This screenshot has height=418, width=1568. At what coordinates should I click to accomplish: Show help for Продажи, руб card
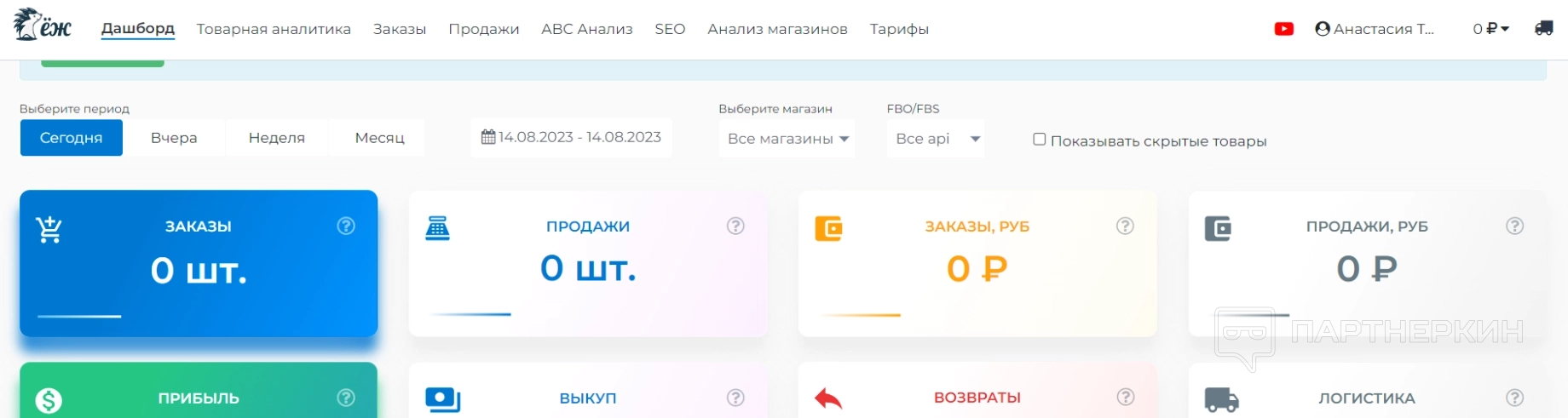click(1514, 226)
